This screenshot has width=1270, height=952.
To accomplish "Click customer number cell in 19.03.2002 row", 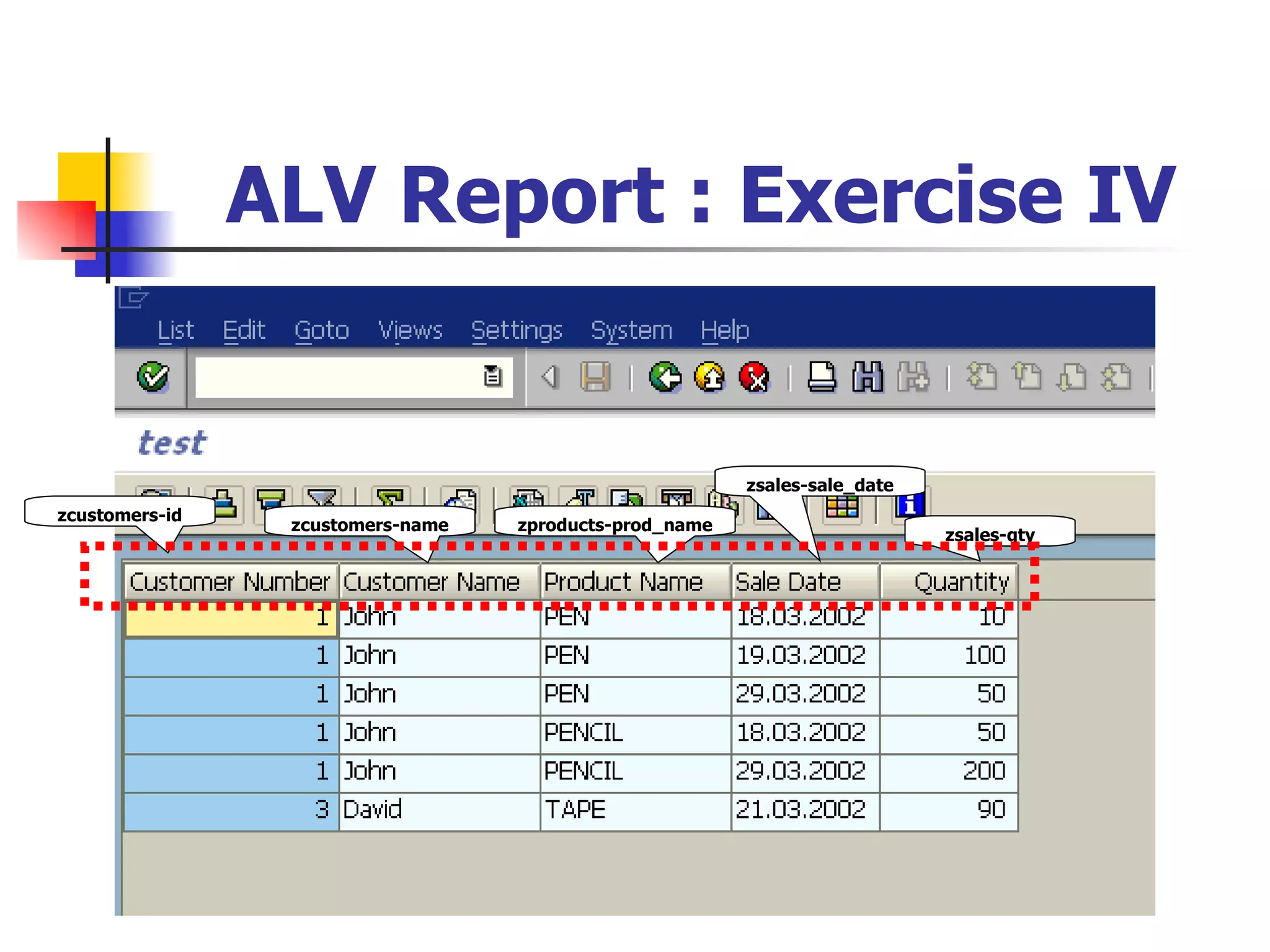I will tap(231, 656).
